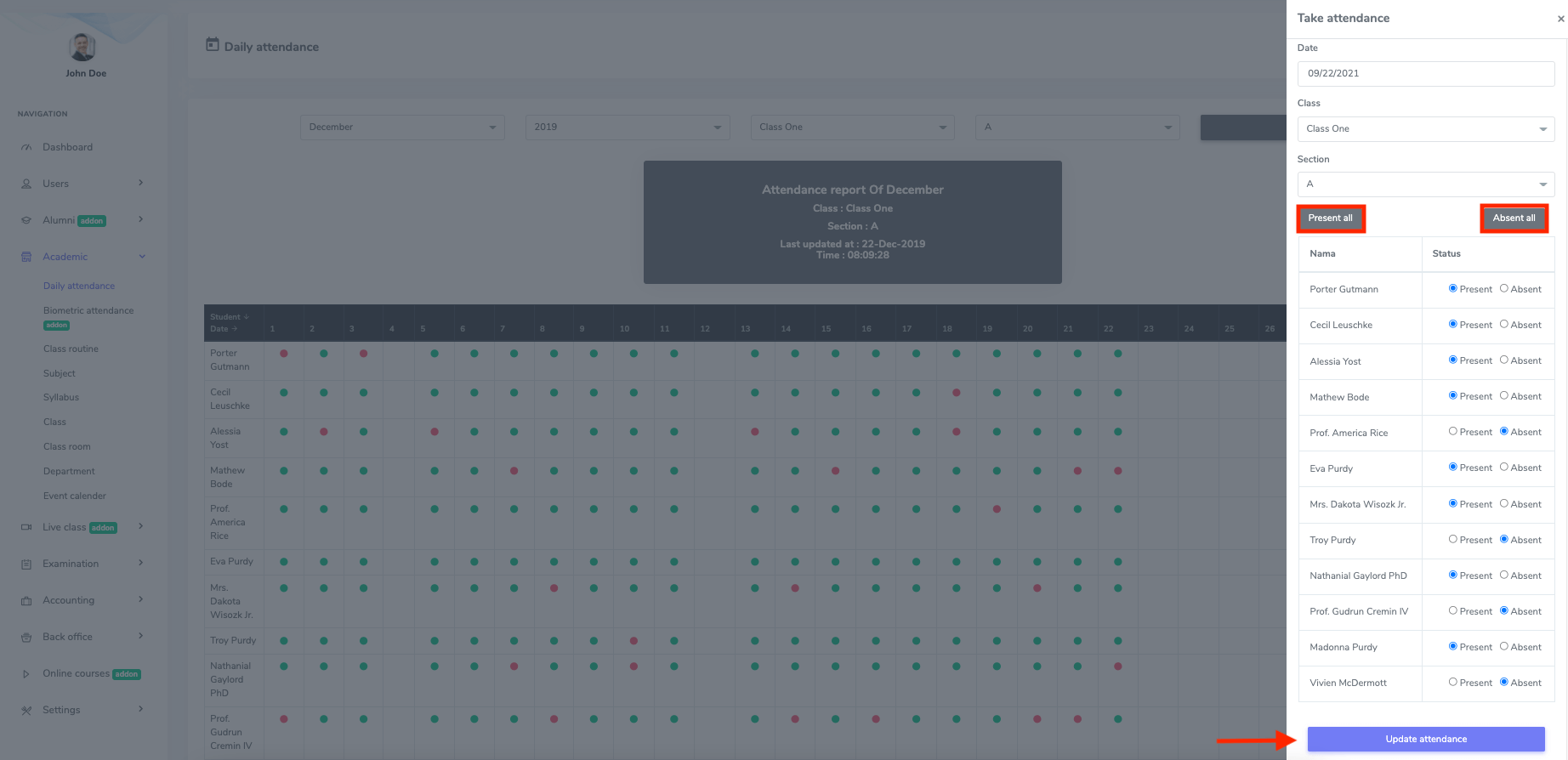
Task: Expand the Accounting chevron
Action: pos(141,599)
